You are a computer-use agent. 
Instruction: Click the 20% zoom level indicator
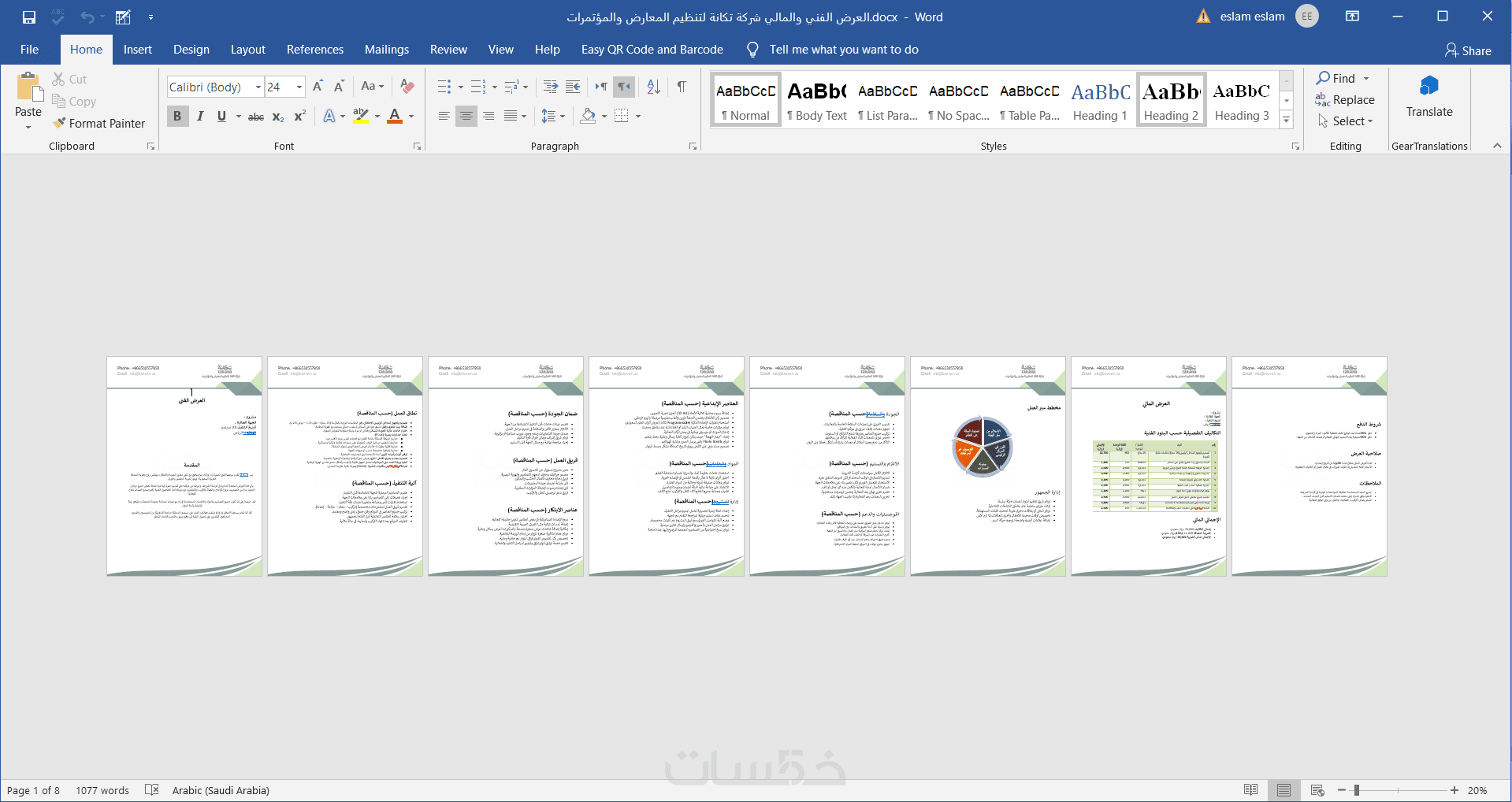tap(1477, 790)
